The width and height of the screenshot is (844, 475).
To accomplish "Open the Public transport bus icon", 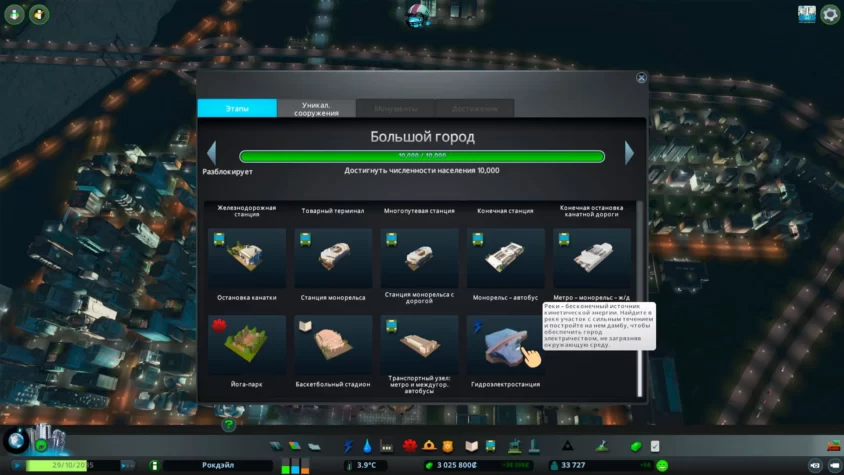I will [490, 446].
